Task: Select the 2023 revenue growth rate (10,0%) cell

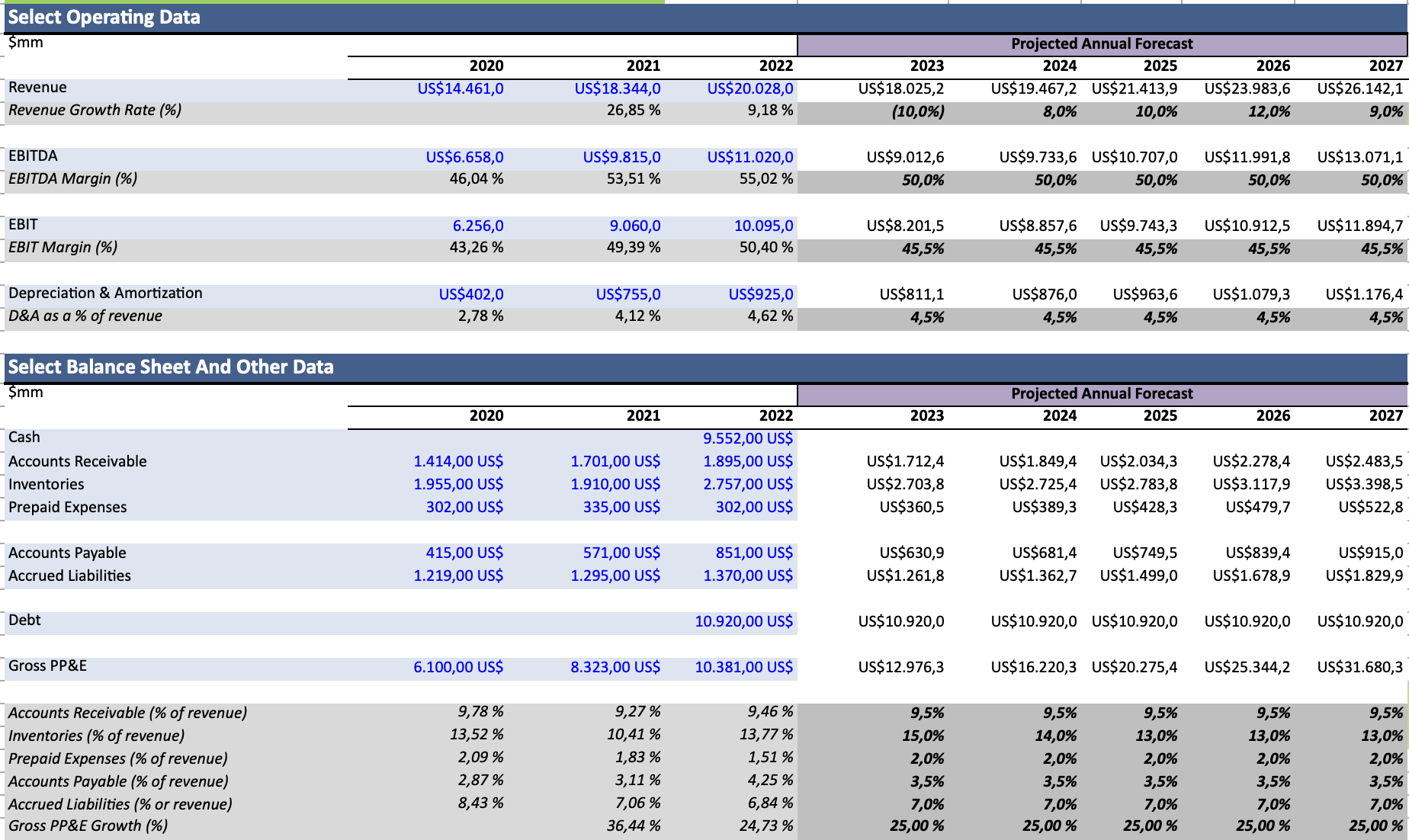Action: [917, 111]
